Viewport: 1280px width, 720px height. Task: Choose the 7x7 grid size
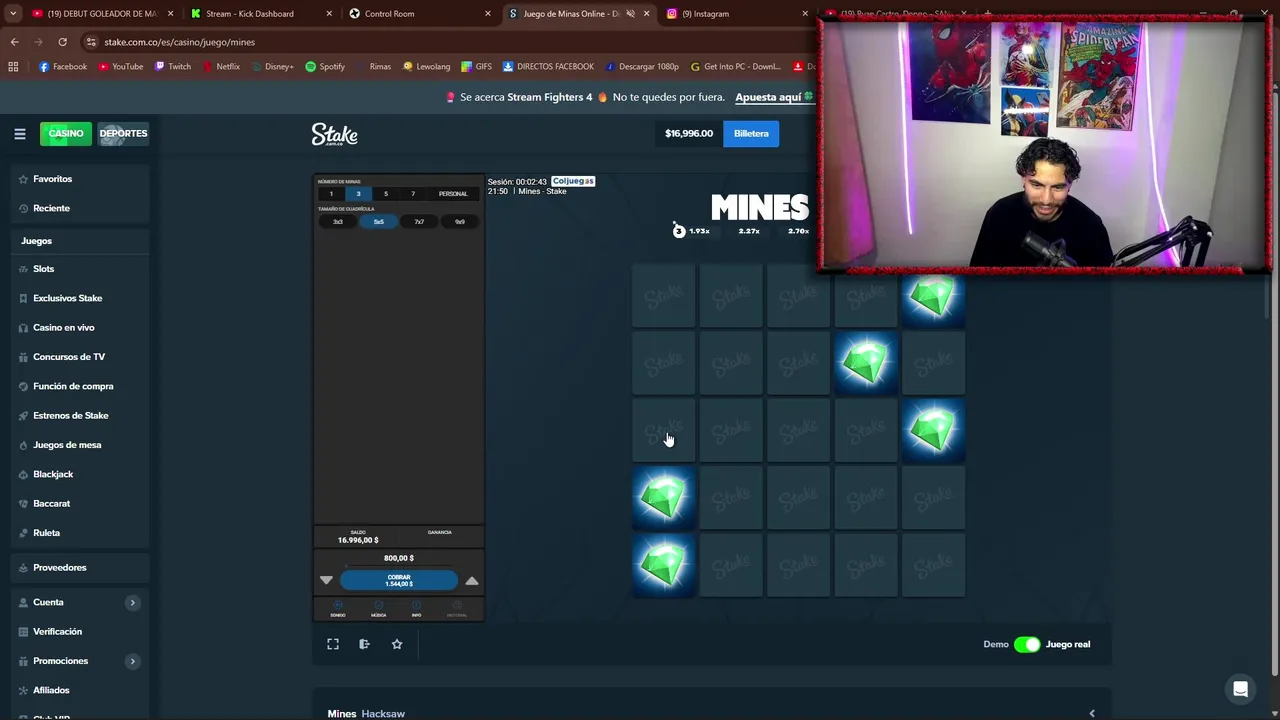419,221
